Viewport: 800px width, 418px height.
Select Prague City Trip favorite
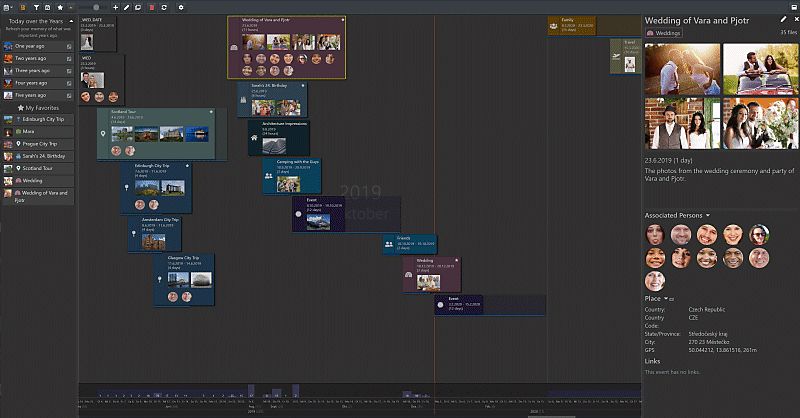pyautogui.click(x=38, y=144)
